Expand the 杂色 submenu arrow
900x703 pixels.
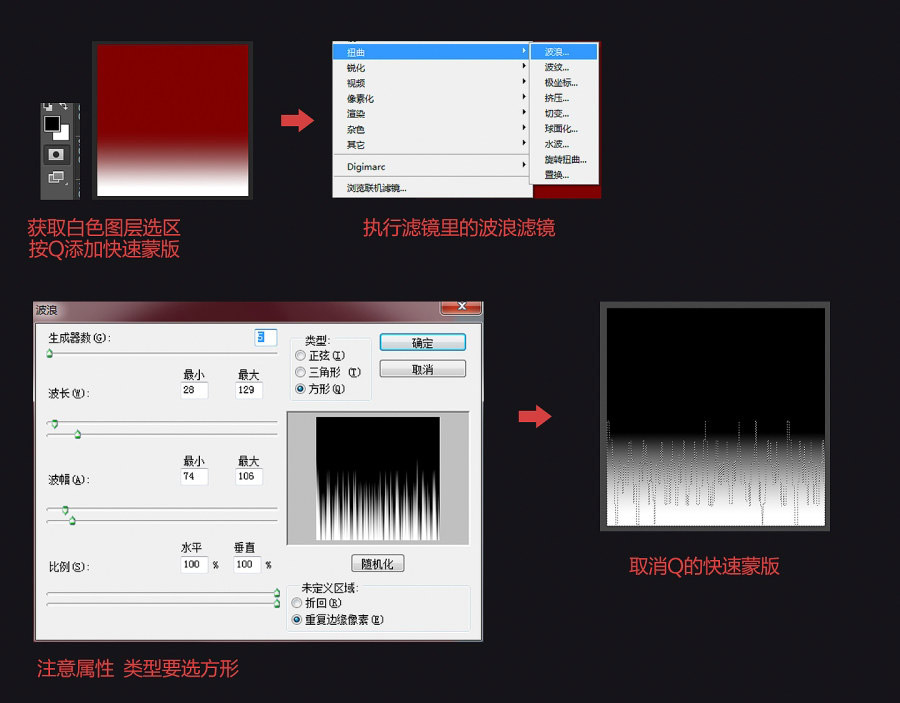pyautogui.click(x=523, y=129)
